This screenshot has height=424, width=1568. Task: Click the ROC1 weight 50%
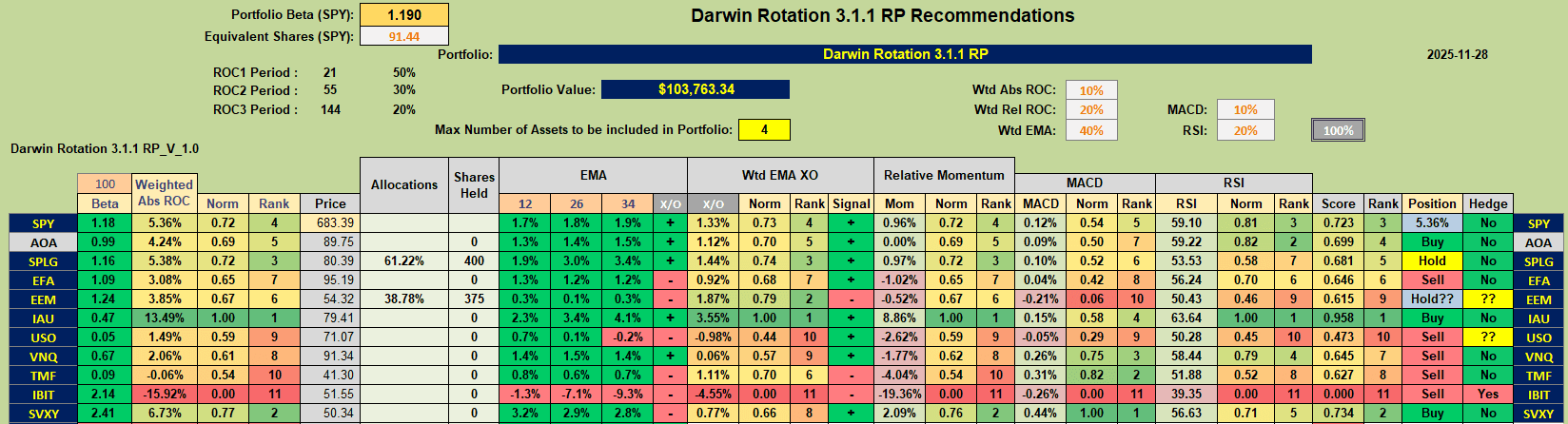(x=404, y=72)
